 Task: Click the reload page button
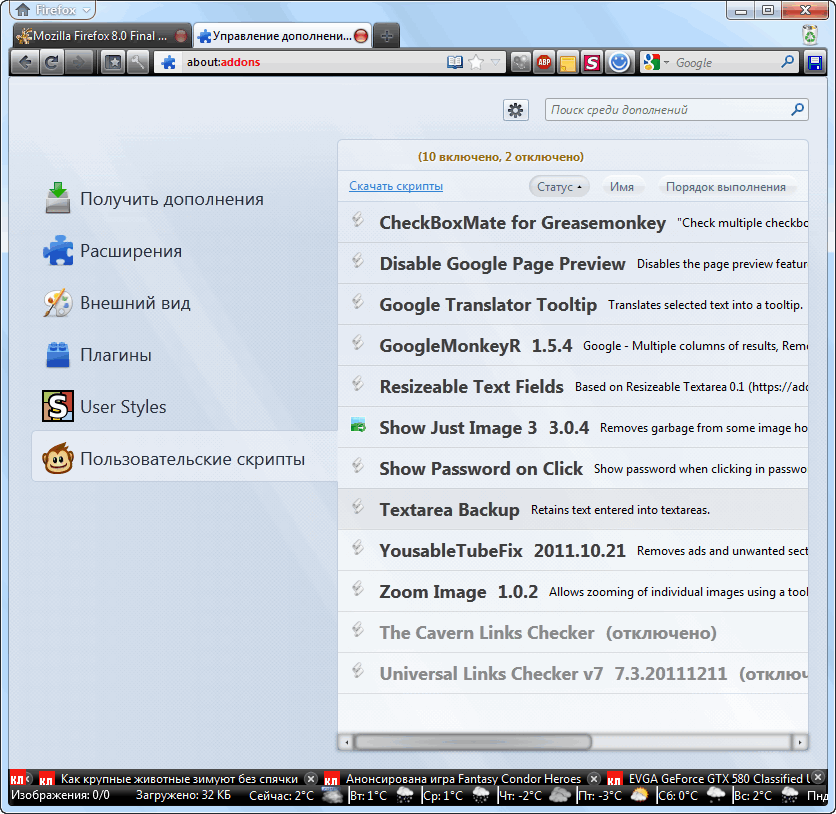click(50, 63)
